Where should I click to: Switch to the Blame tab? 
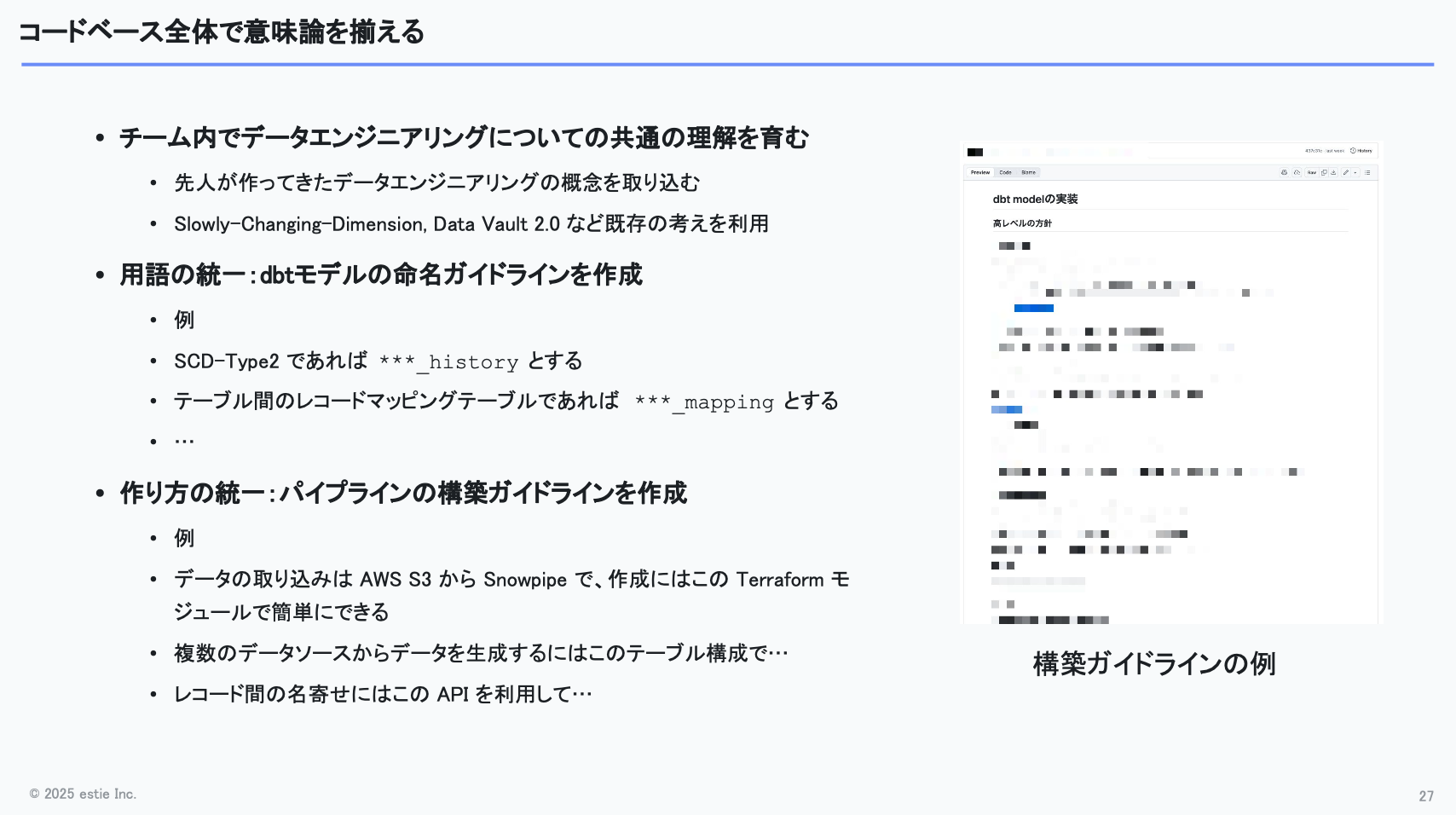(x=1029, y=172)
